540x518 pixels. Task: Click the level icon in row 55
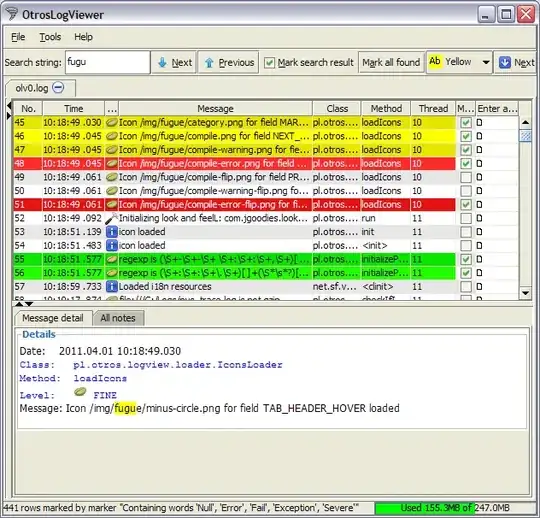[112, 259]
